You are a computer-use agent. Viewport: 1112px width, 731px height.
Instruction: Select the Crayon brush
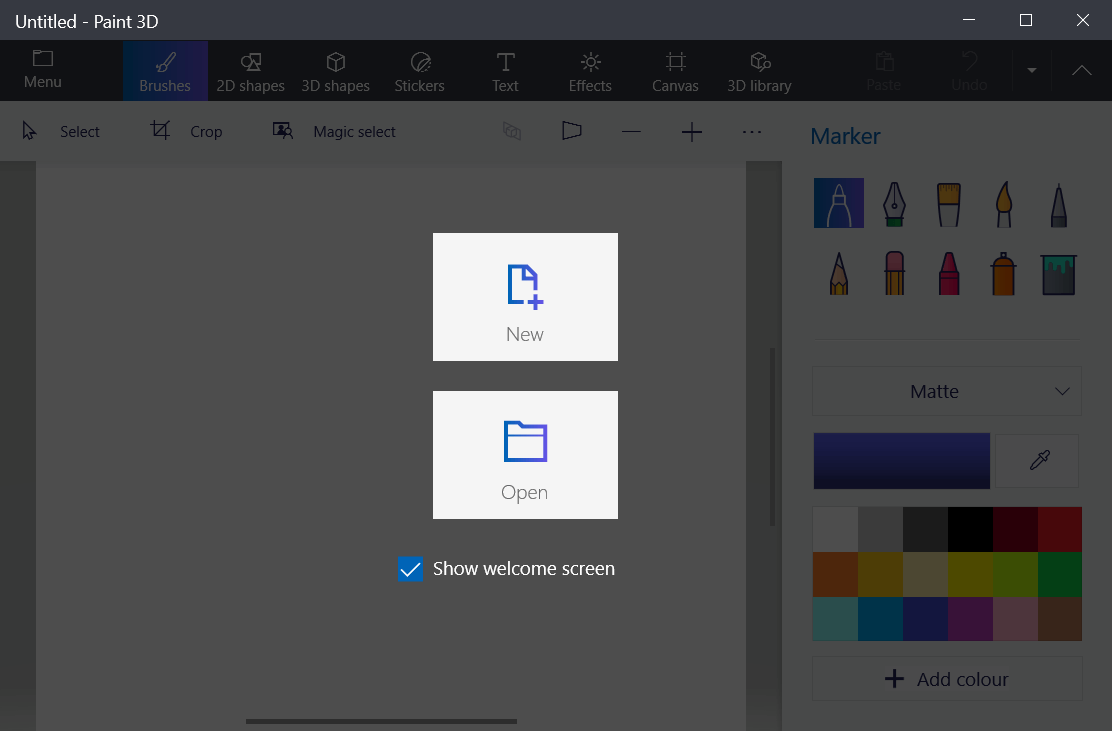click(948, 273)
